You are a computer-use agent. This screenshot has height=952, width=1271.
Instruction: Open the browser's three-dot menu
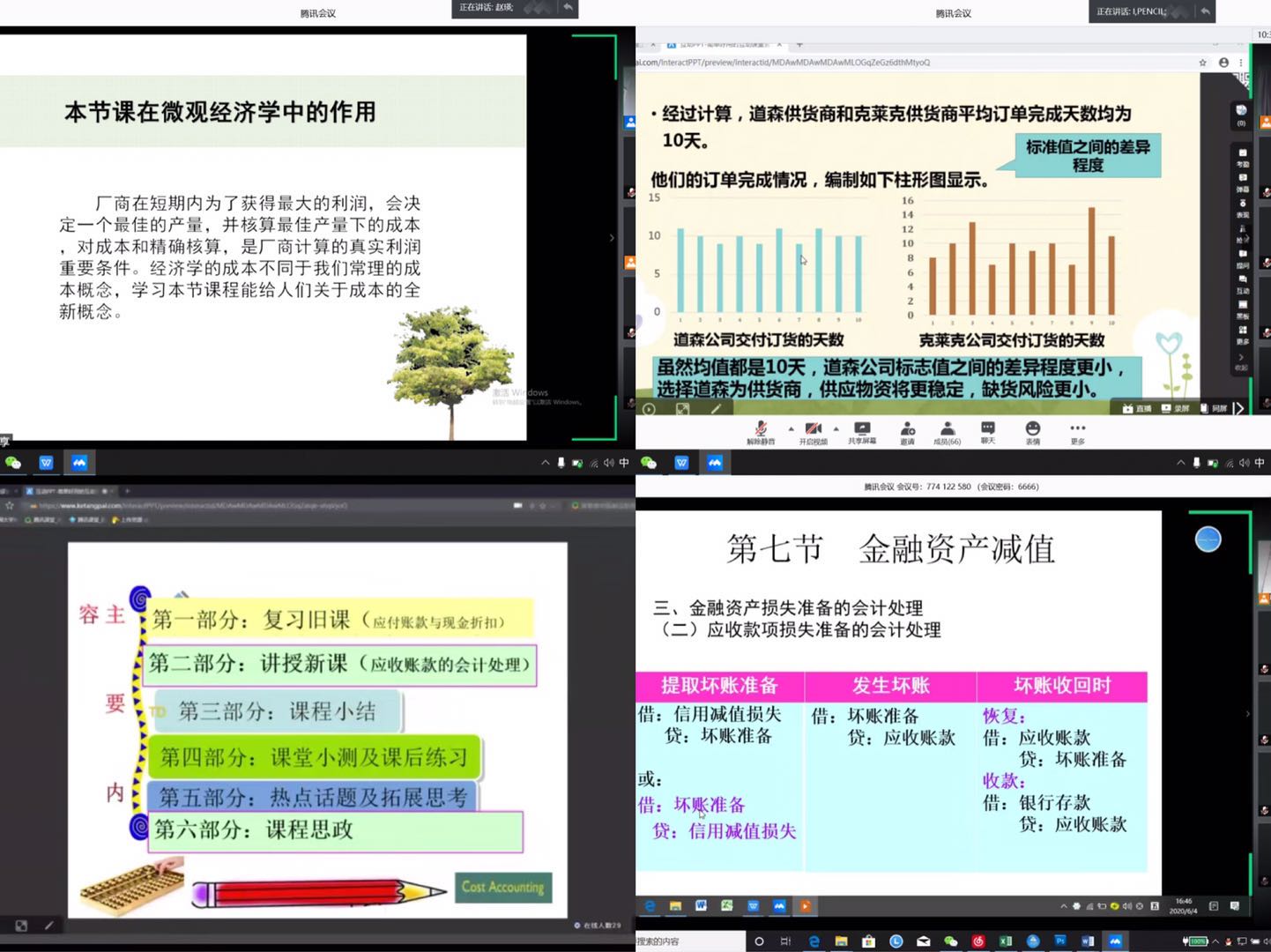click(x=1243, y=63)
